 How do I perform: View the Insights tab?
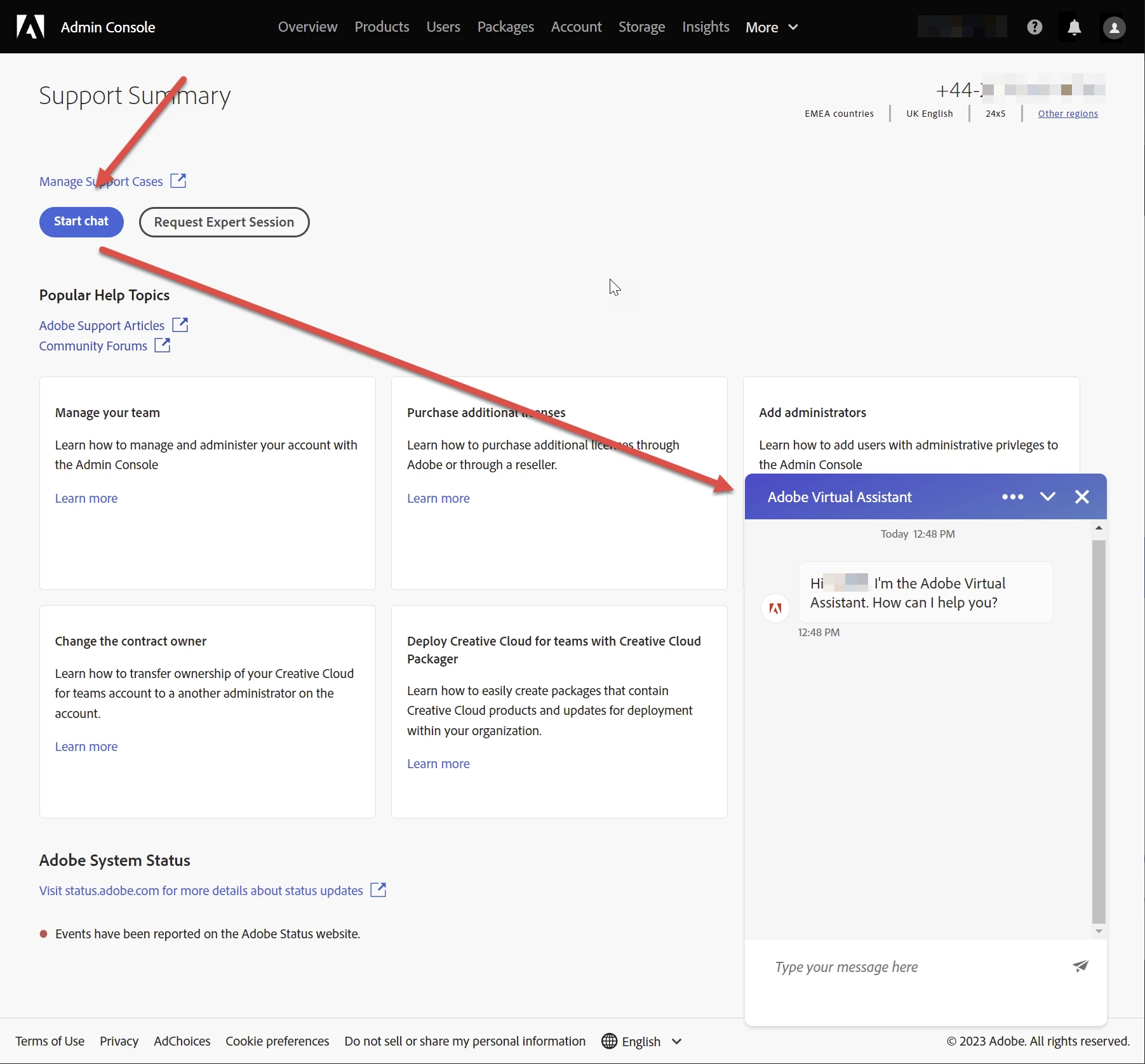706,27
